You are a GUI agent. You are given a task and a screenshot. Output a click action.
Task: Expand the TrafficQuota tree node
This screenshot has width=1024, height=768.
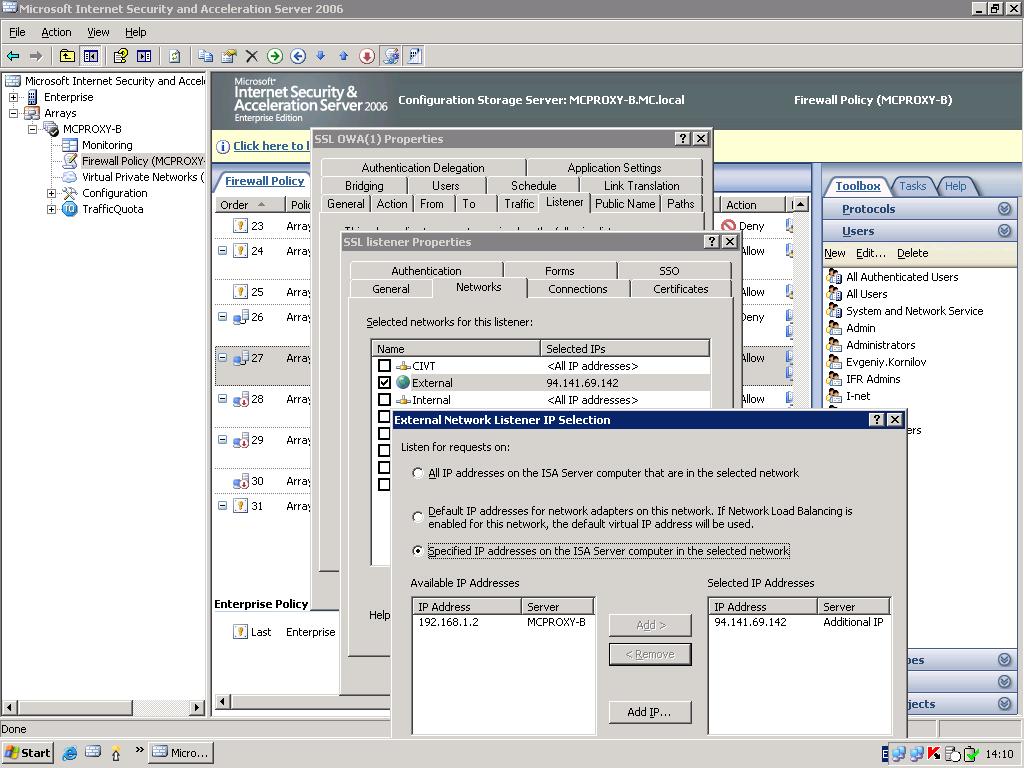pos(51,209)
